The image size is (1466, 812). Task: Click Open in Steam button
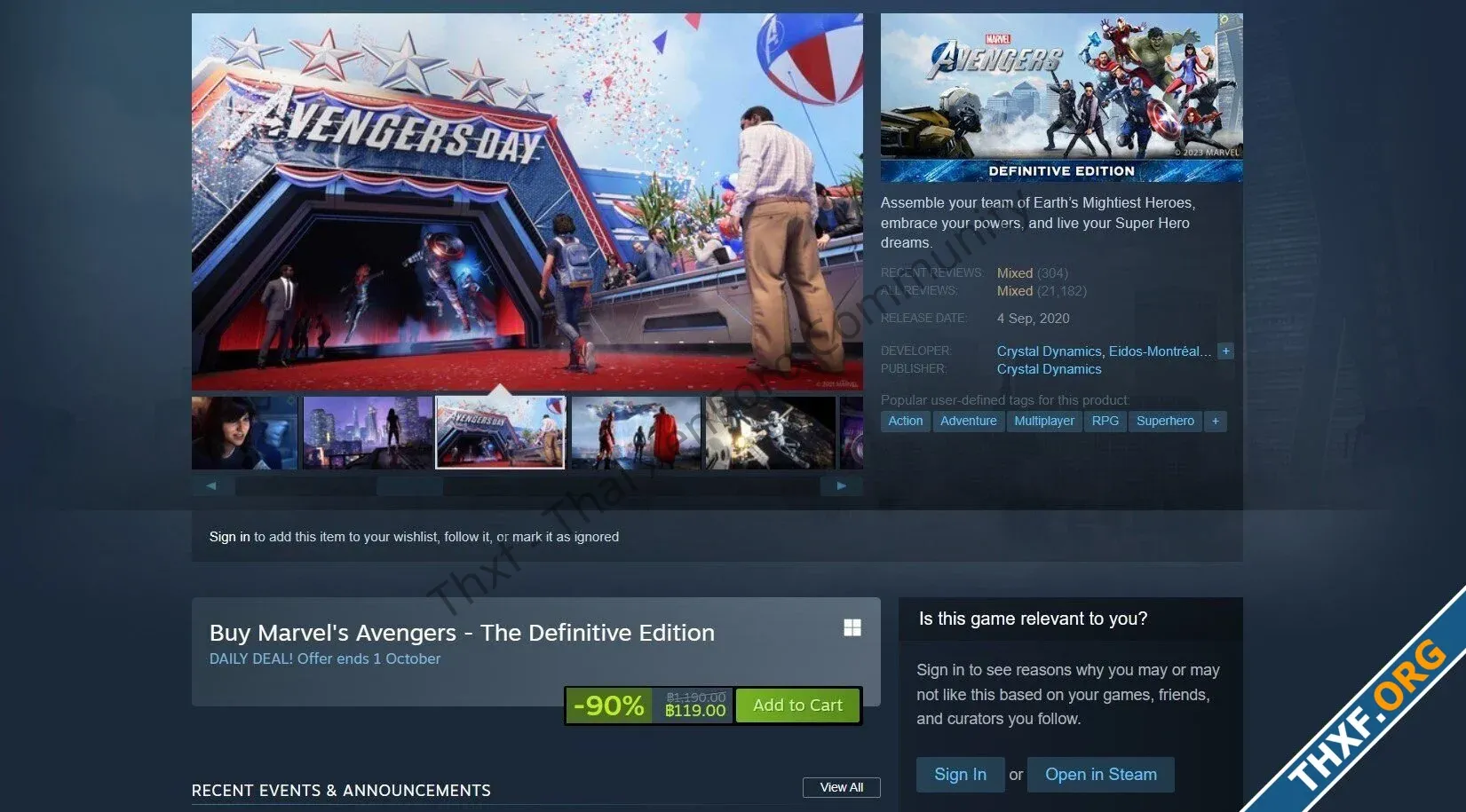point(1101,775)
